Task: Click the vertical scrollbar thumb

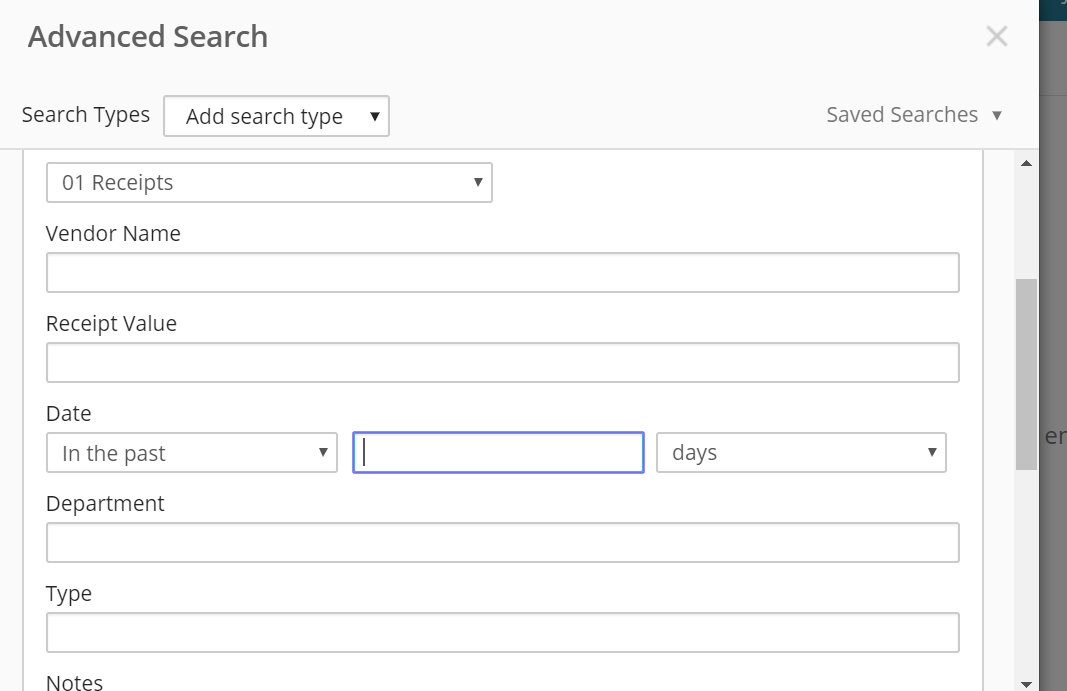Action: pyautogui.click(x=1026, y=375)
